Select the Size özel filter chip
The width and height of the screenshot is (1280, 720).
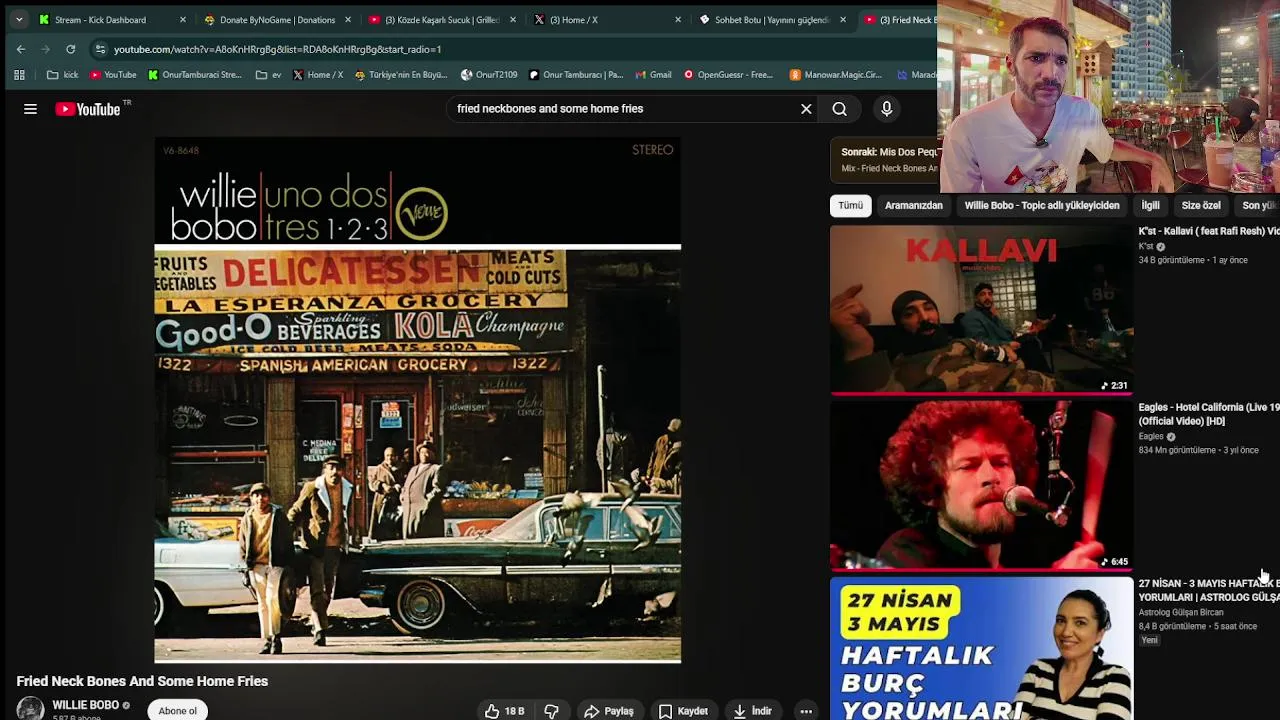tap(1201, 205)
